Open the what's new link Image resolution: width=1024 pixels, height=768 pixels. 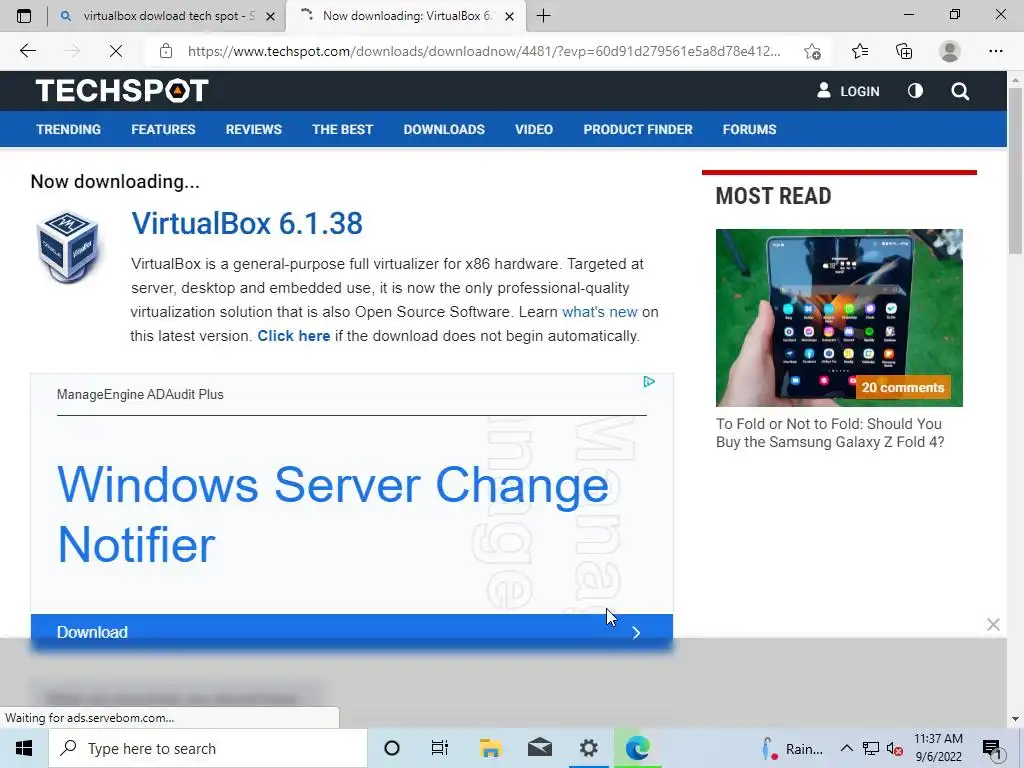(600, 312)
